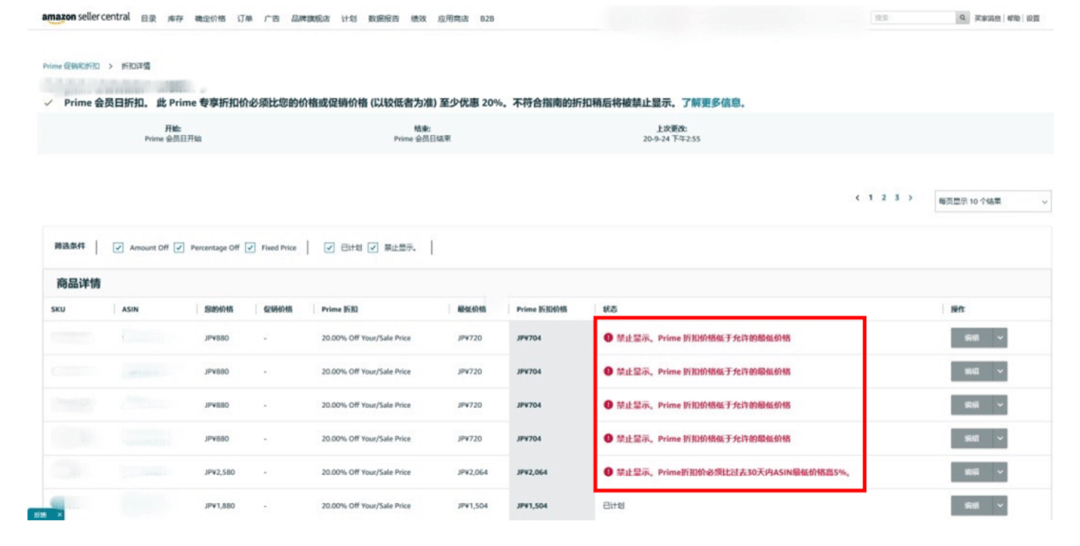The height and width of the screenshot is (546, 1080).
Task: Click the red error icon in first row
Action: pyautogui.click(x=608, y=338)
